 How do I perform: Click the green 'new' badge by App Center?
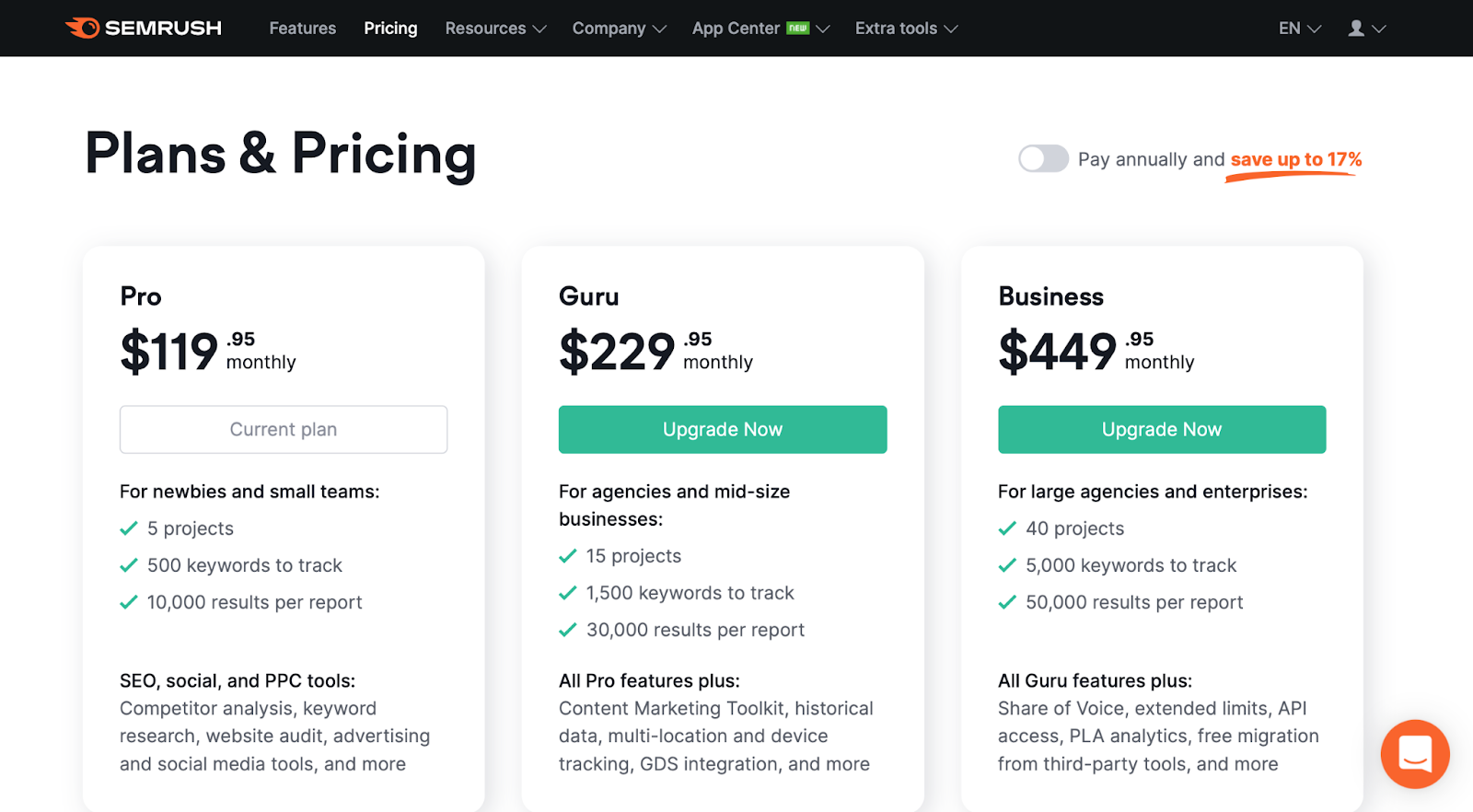797,28
